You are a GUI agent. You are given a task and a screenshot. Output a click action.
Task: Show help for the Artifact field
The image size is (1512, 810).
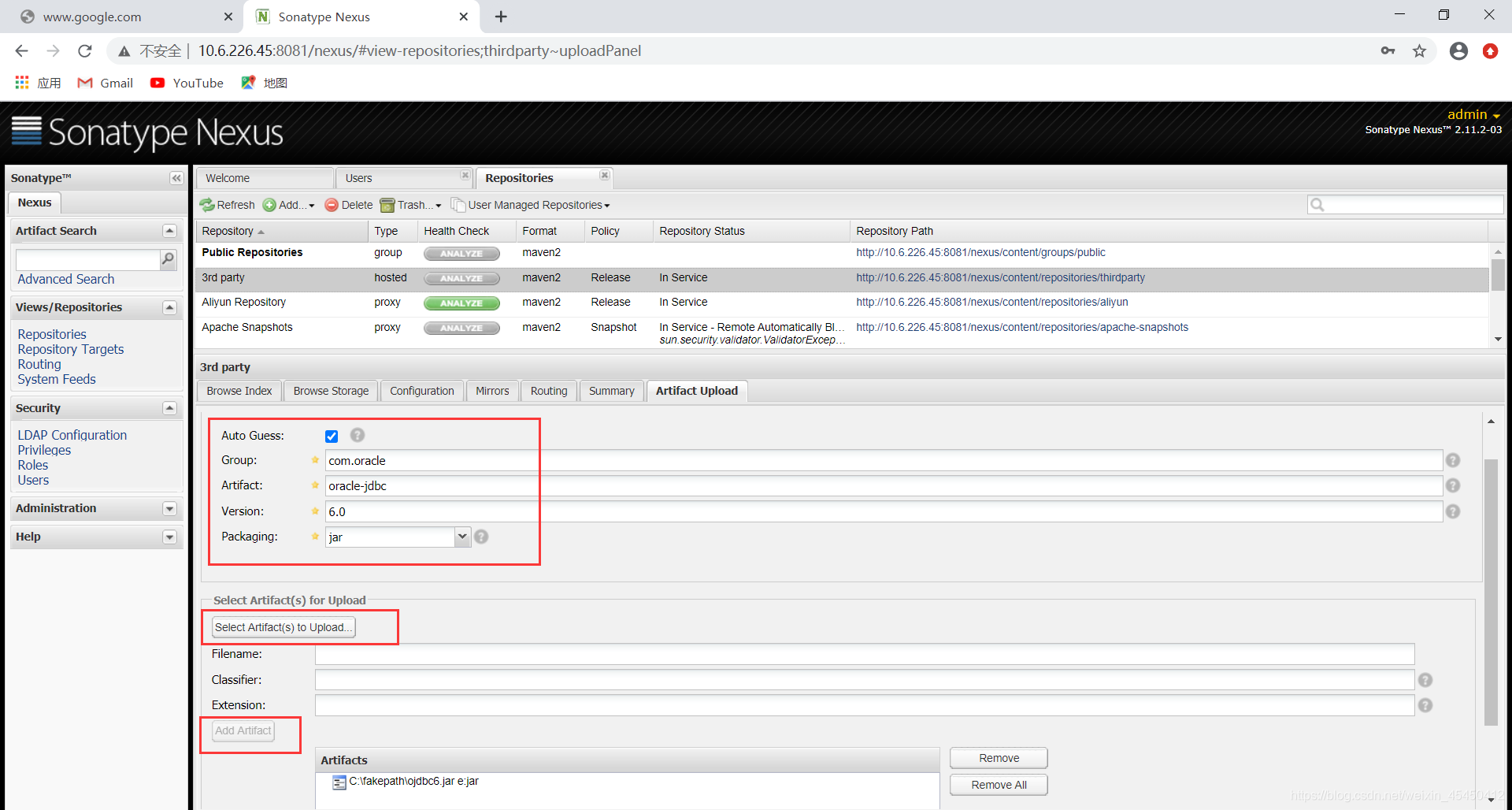click(x=1453, y=485)
